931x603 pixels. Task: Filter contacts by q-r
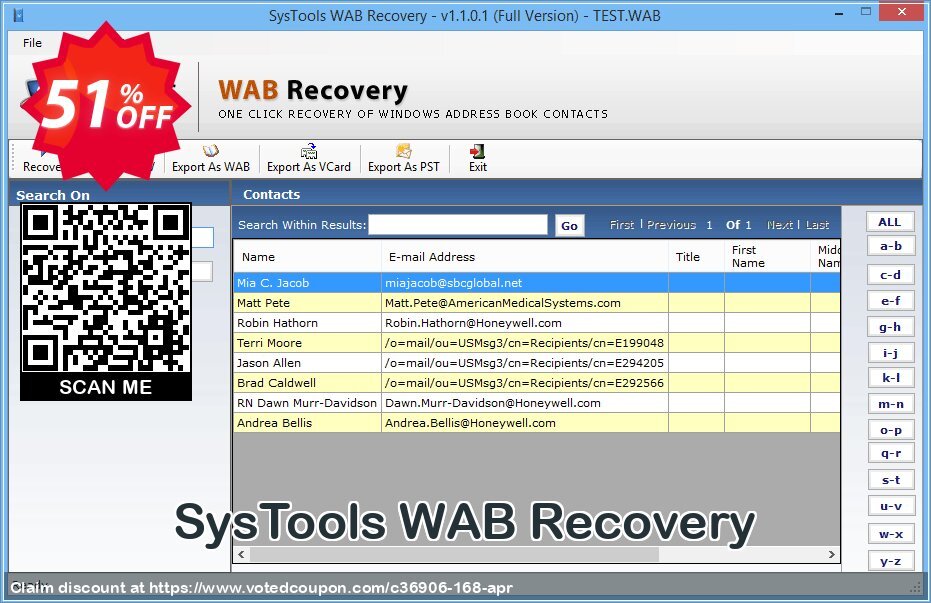(891, 453)
